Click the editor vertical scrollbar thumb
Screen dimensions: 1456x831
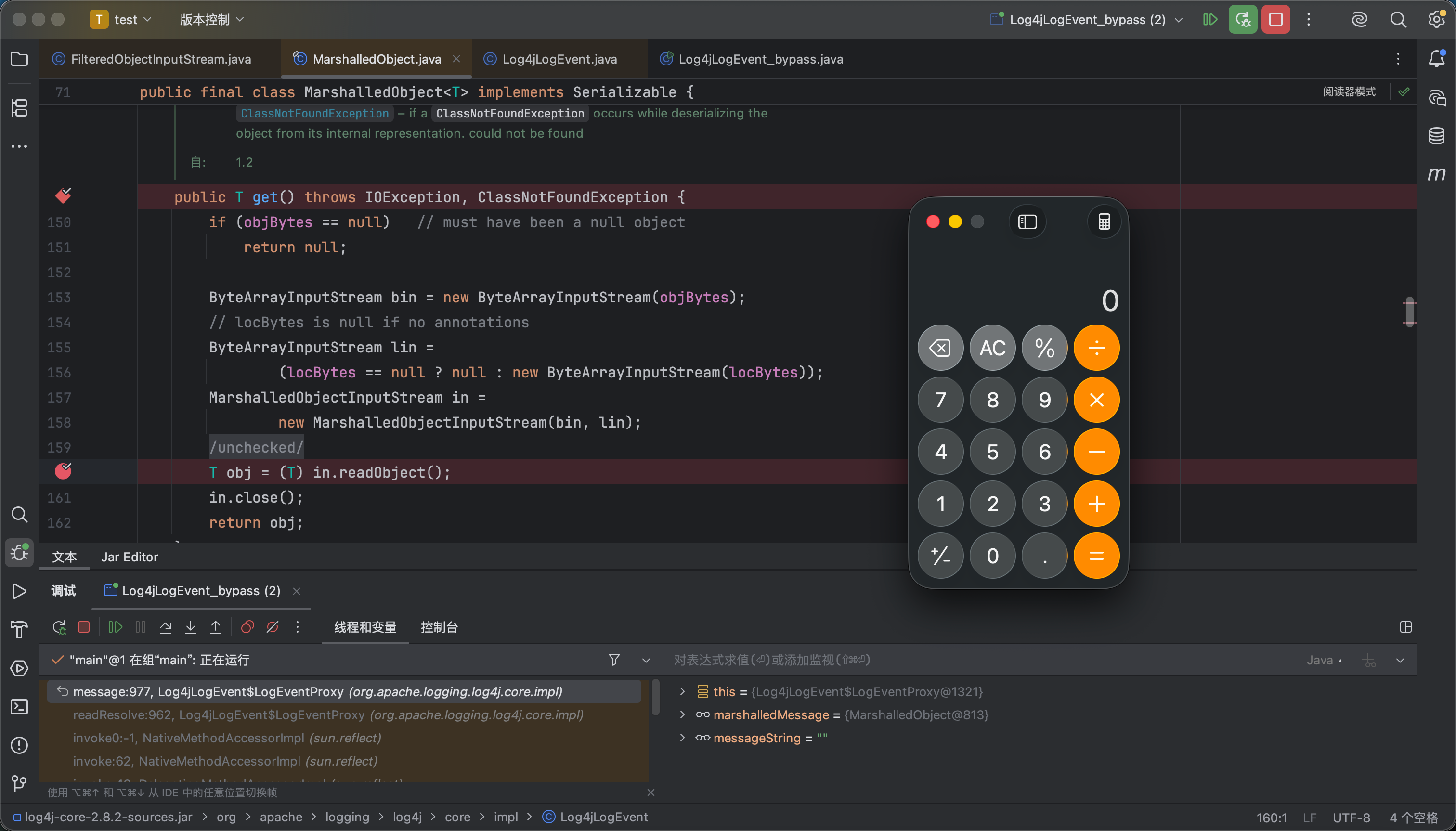(x=1409, y=311)
